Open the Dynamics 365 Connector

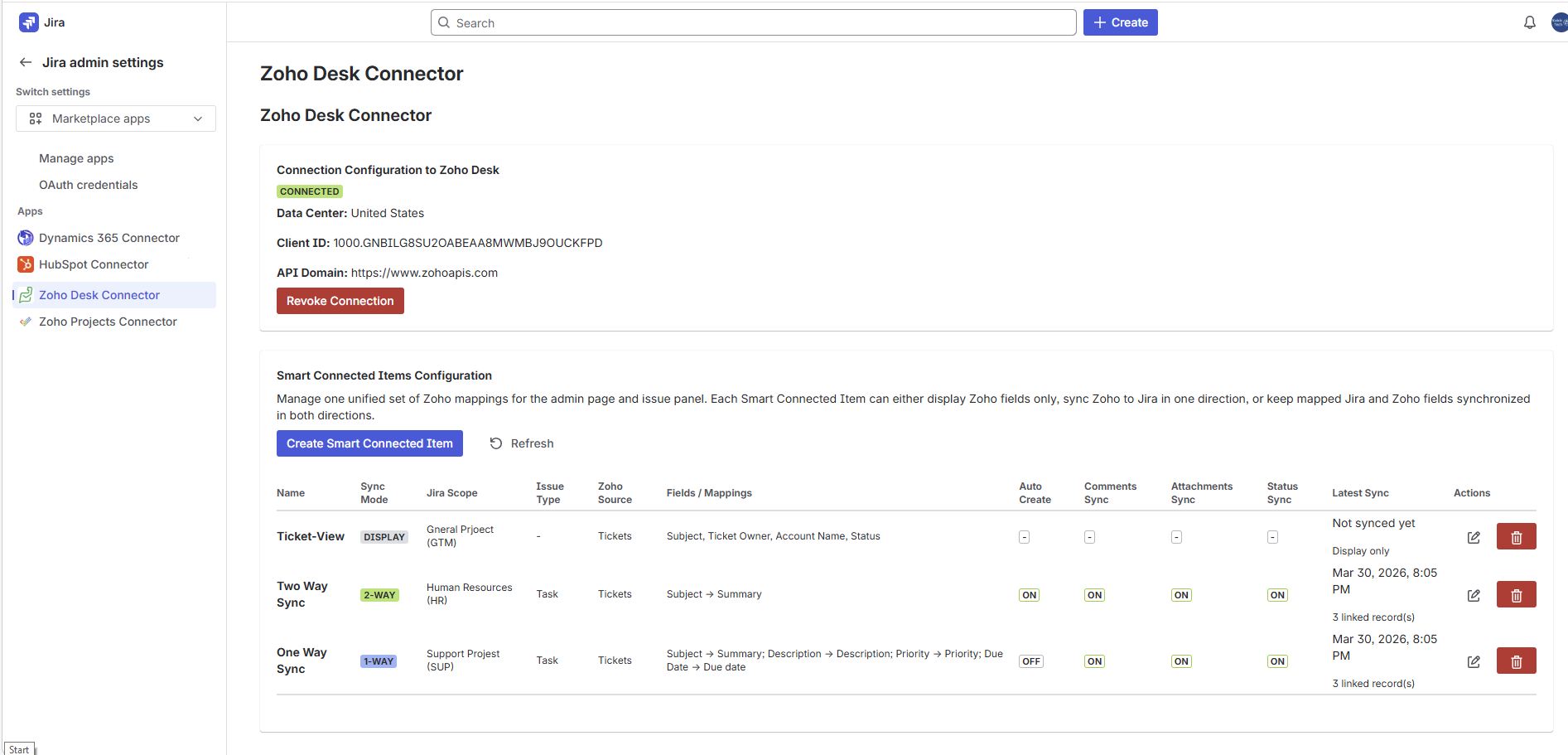[109, 238]
